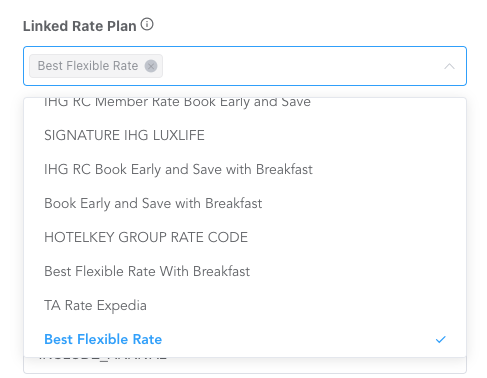Select the TA Rate Expedia option
This screenshot has width=487, height=378.
click(x=245, y=305)
